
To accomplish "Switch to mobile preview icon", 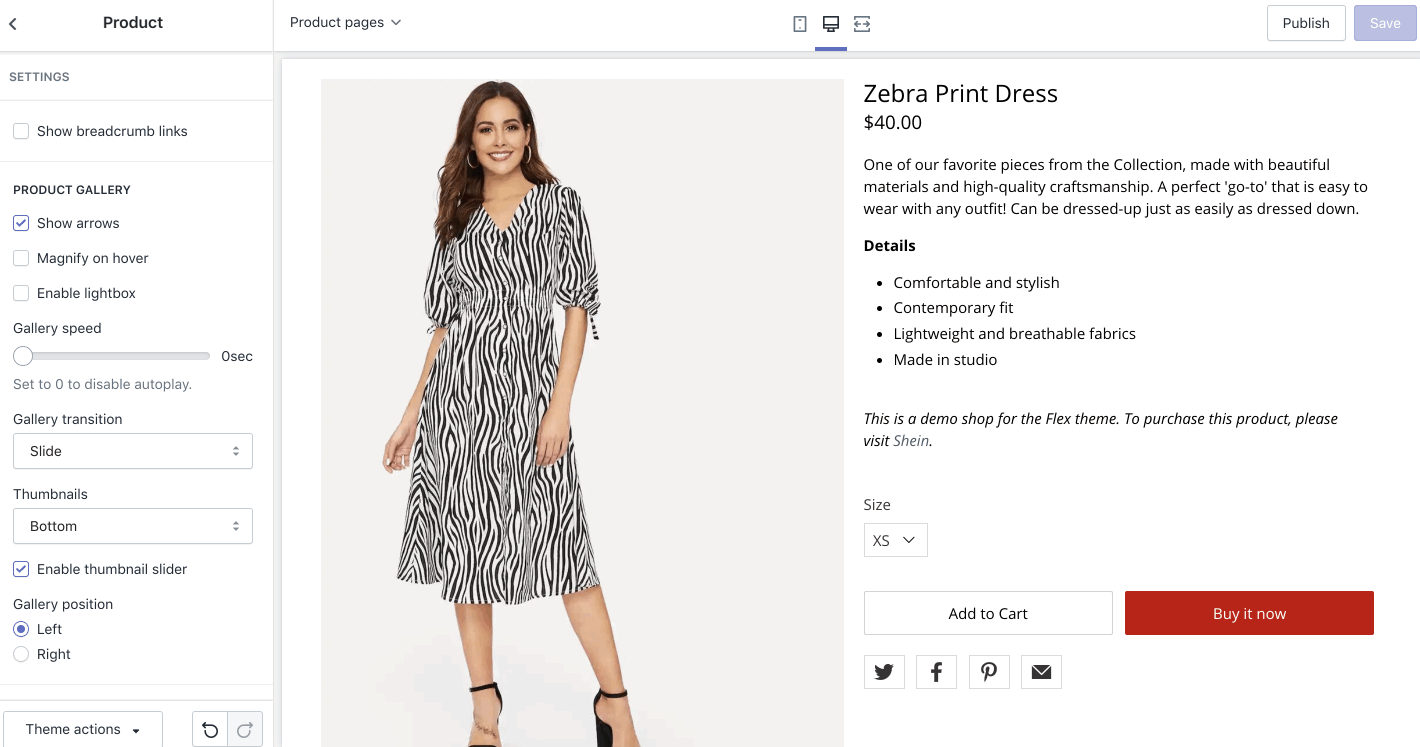I will click(800, 24).
